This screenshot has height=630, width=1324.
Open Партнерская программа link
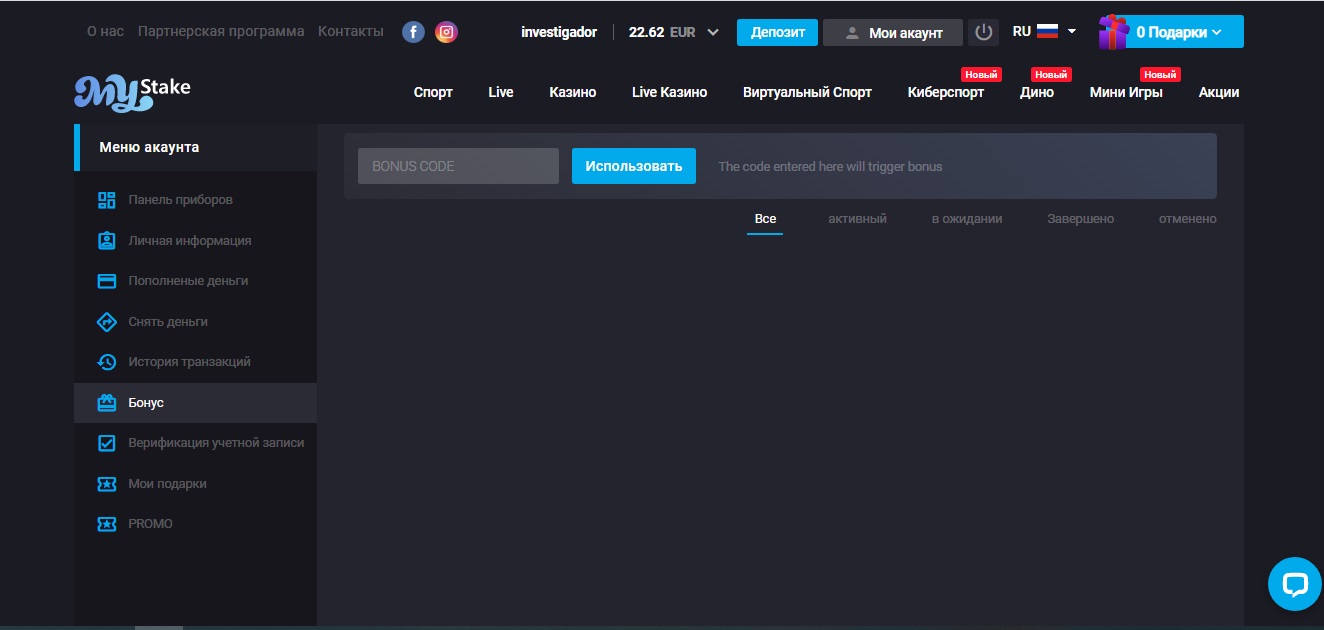(221, 31)
